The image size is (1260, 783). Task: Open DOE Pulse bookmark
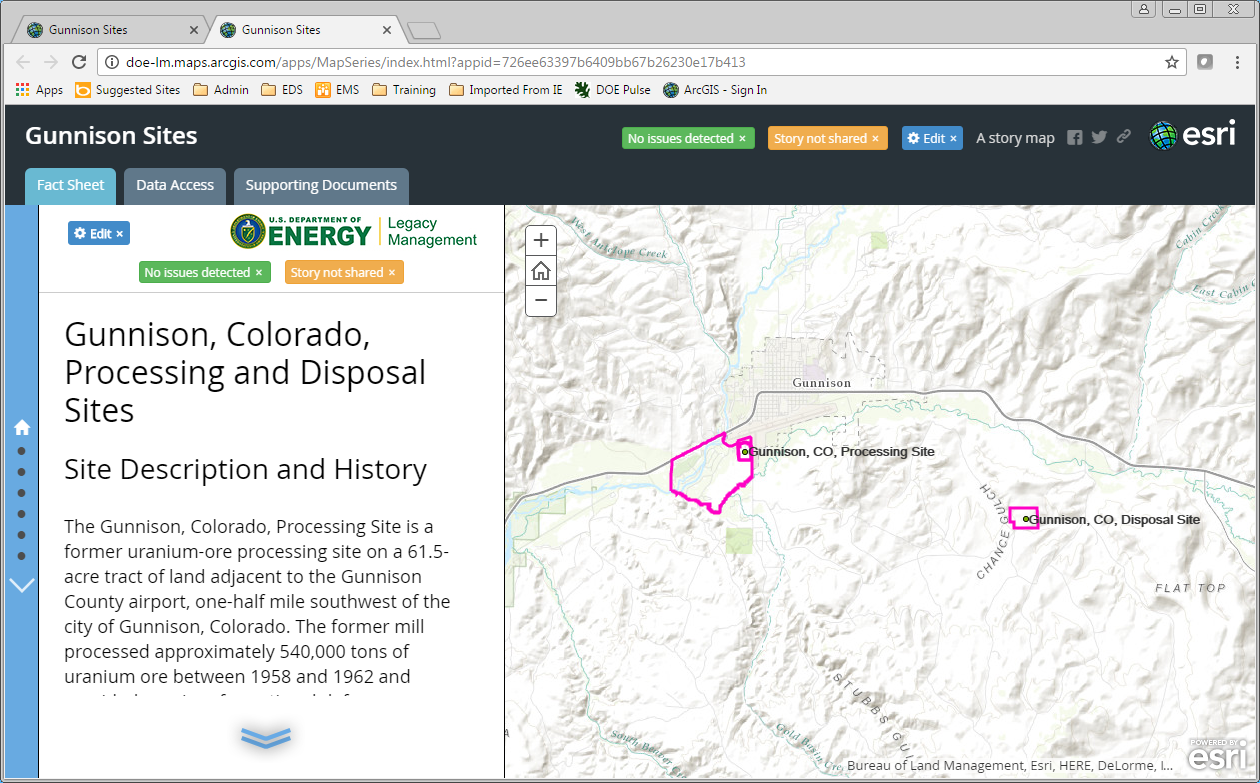pos(612,90)
